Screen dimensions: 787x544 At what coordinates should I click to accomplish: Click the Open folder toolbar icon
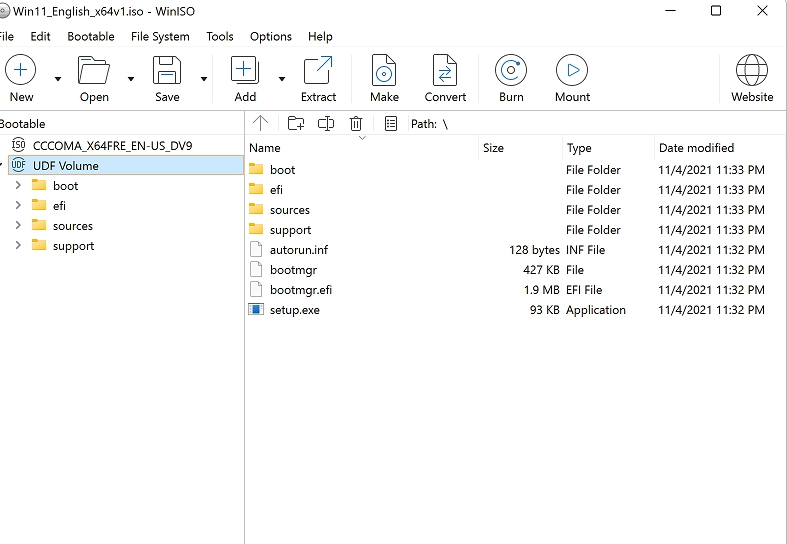(x=94, y=70)
